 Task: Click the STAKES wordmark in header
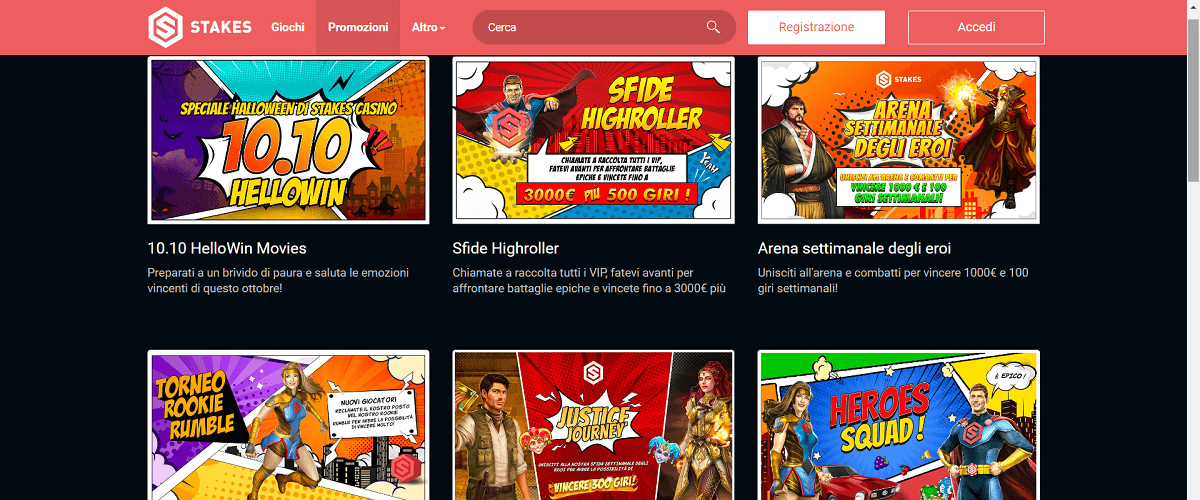pyautogui.click(x=220, y=27)
